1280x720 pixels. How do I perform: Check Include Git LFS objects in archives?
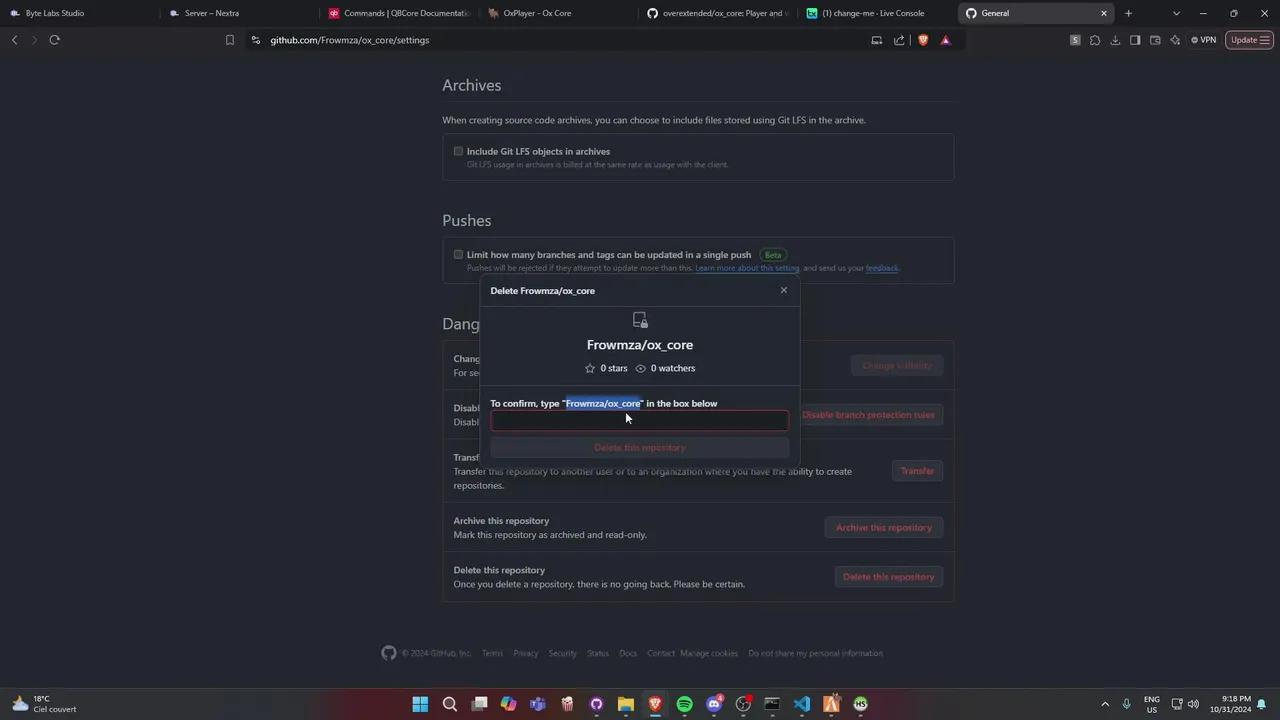(x=458, y=151)
